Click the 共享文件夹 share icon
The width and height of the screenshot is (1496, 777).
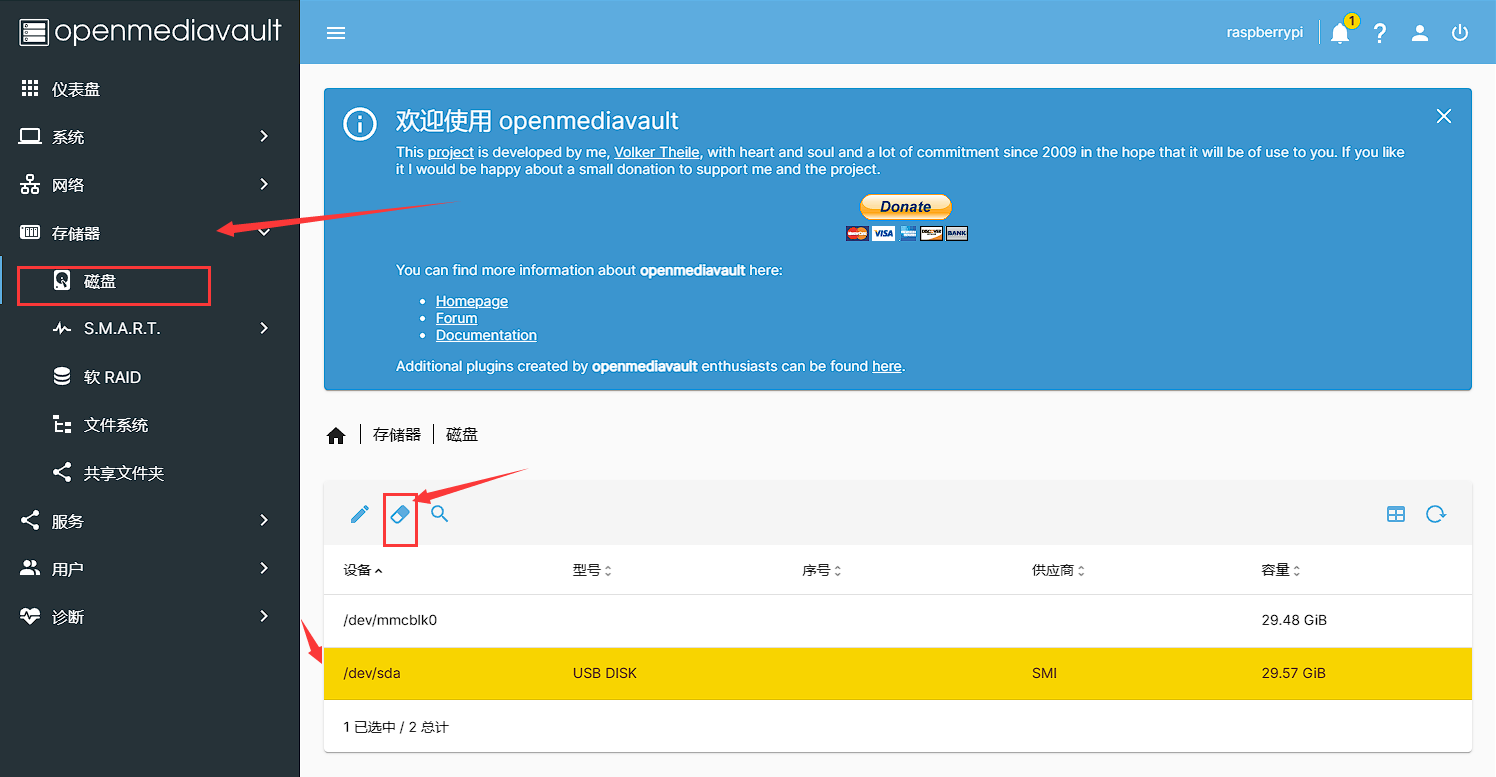[x=62, y=472]
